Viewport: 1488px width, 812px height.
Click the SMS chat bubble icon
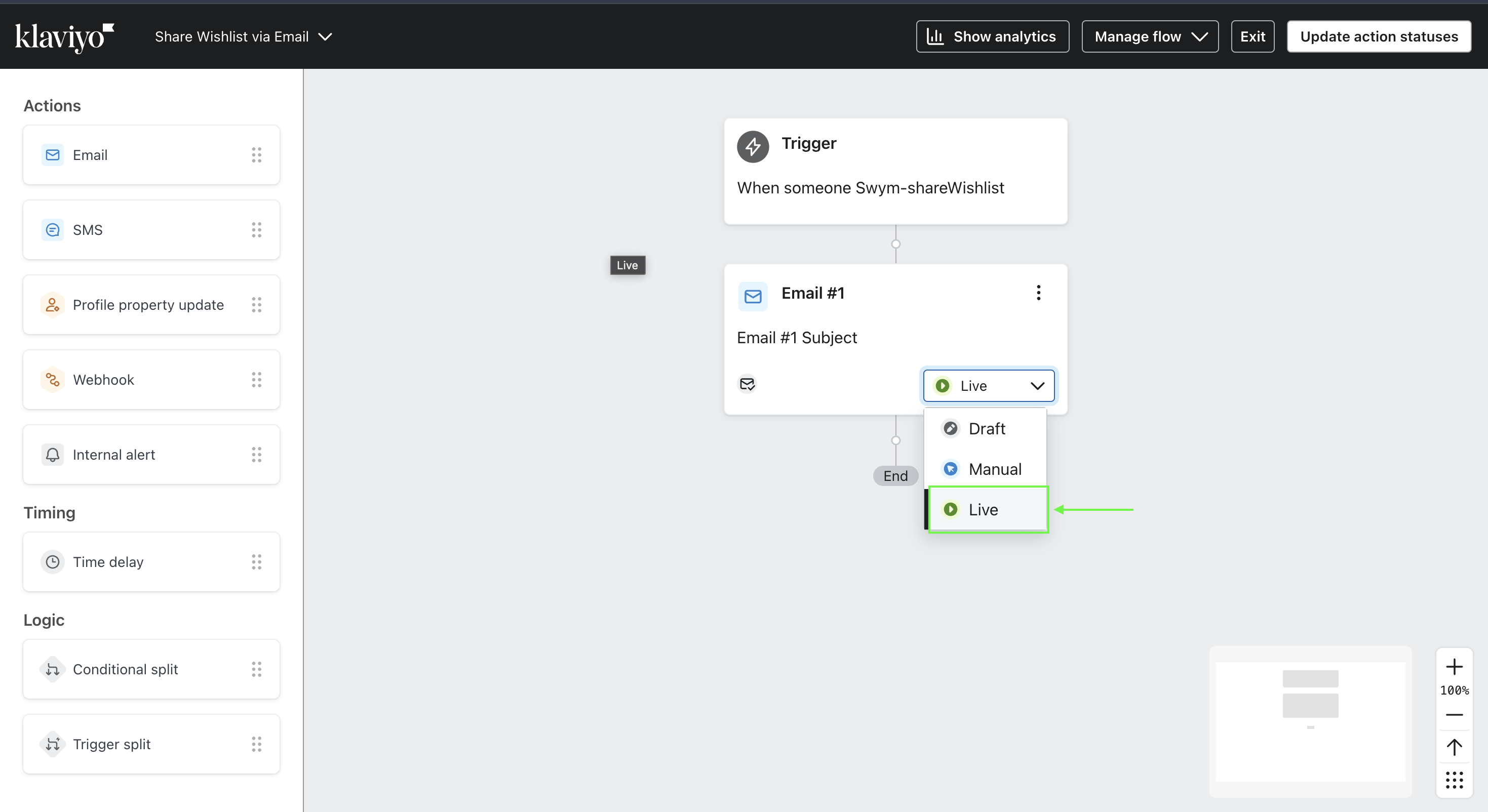coord(53,230)
